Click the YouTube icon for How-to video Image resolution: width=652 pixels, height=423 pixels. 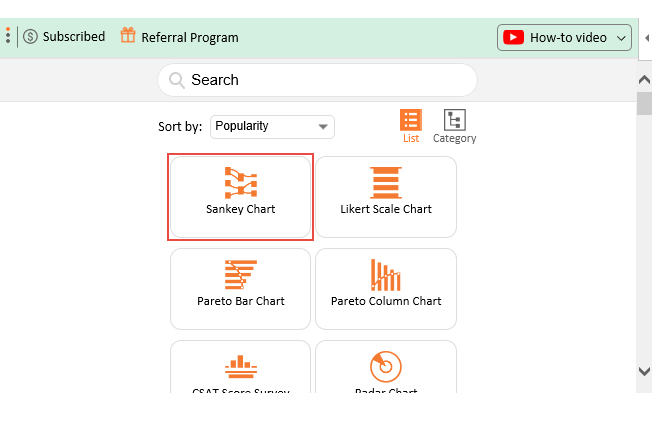513,37
